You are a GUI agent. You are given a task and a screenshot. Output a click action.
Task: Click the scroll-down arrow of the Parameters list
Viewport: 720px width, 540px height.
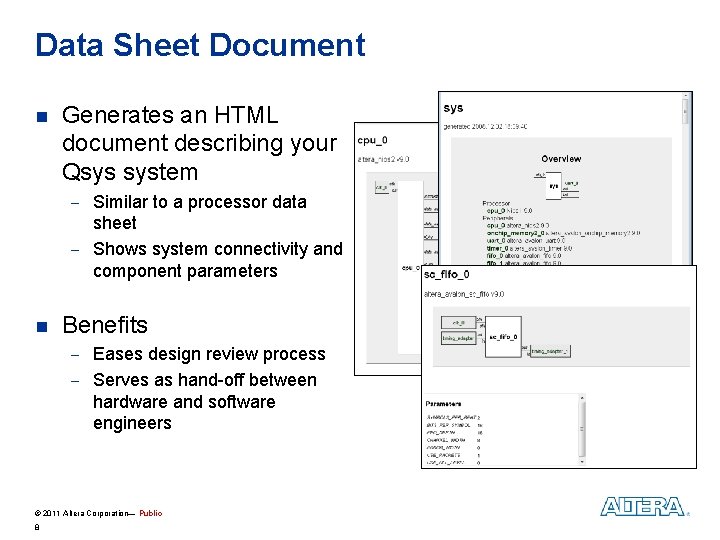(x=582, y=461)
